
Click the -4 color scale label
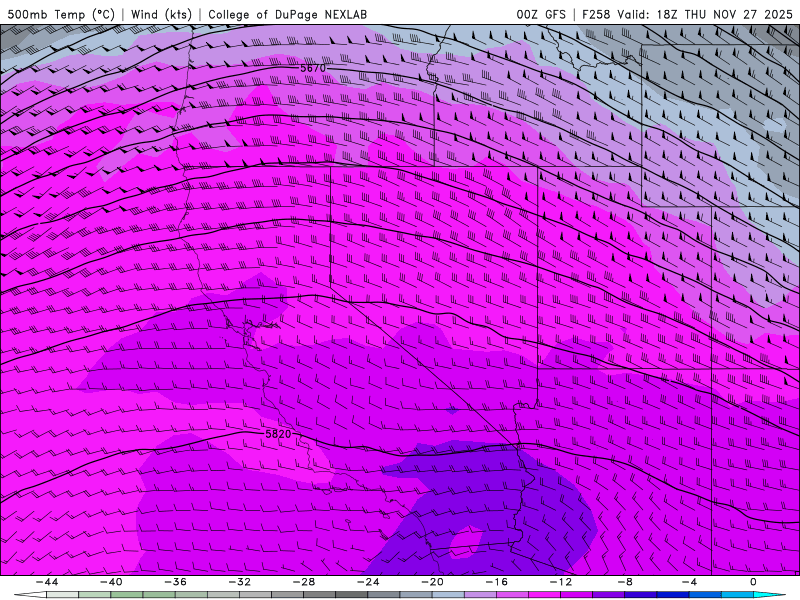point(689,582)
